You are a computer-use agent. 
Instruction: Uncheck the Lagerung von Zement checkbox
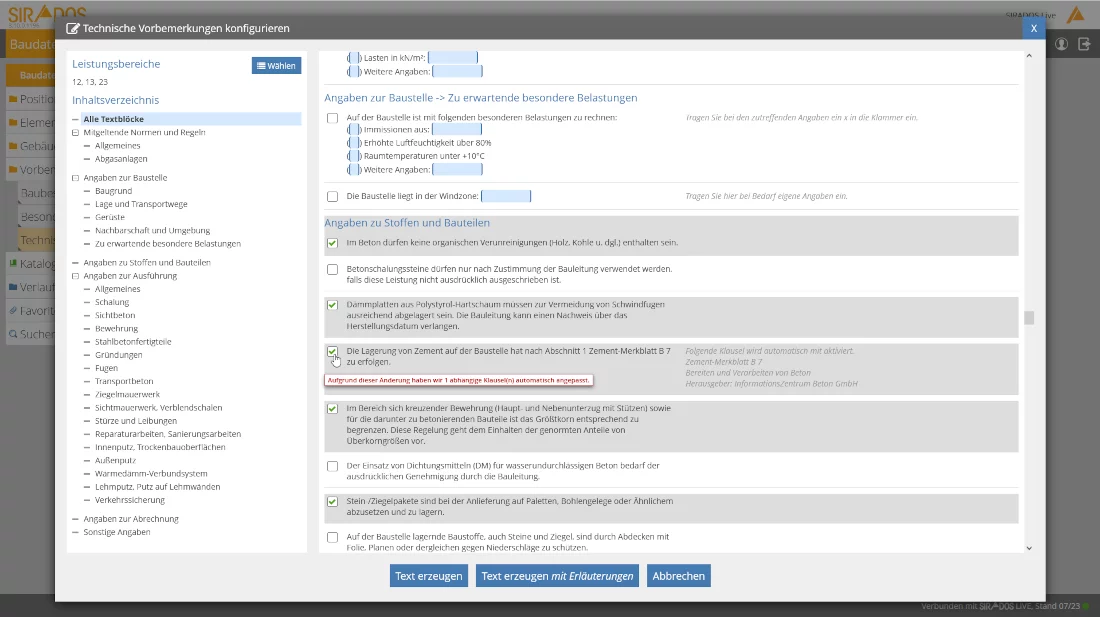coord(332,352)
